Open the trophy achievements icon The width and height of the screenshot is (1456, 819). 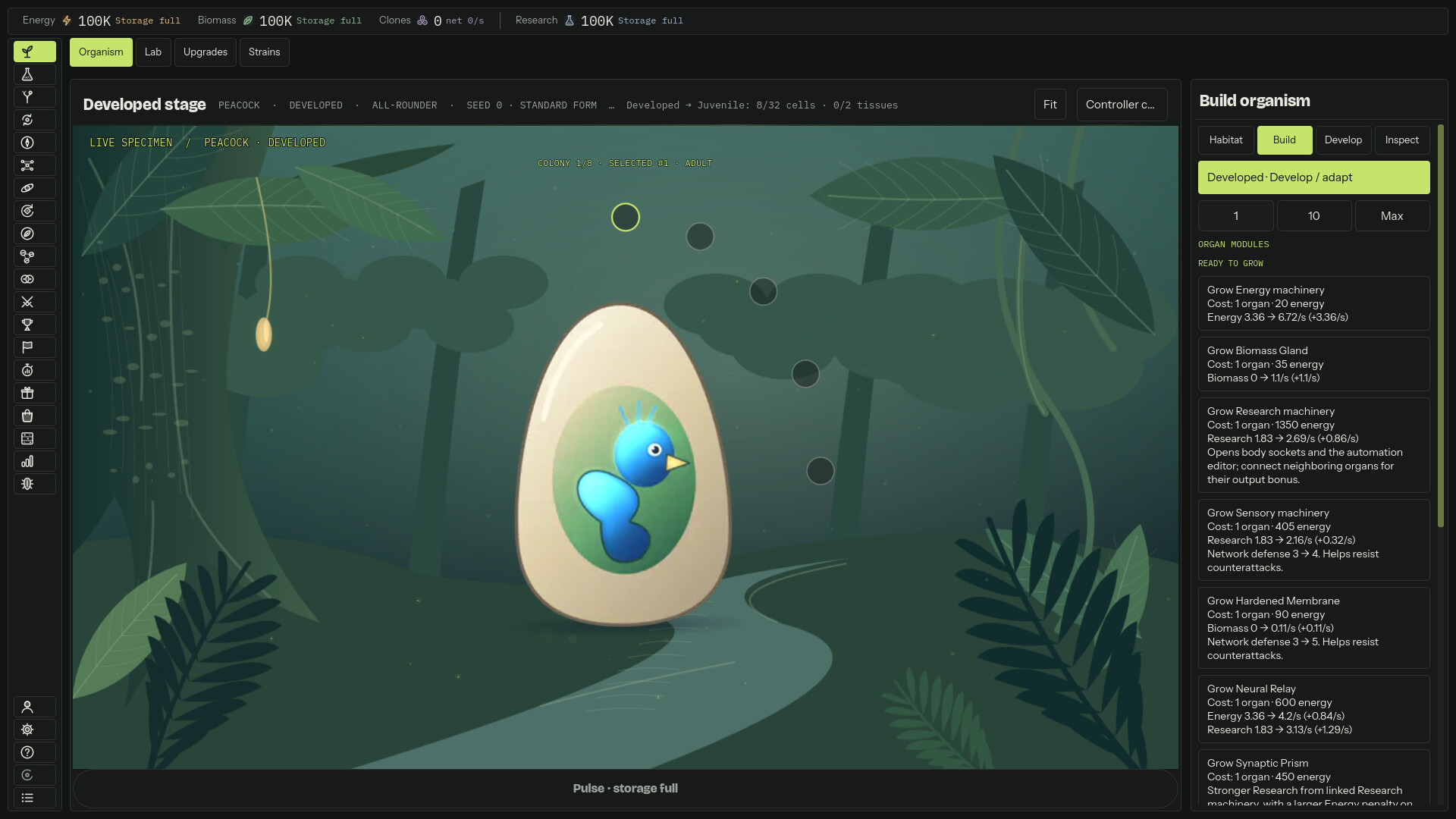pos(34,325)
